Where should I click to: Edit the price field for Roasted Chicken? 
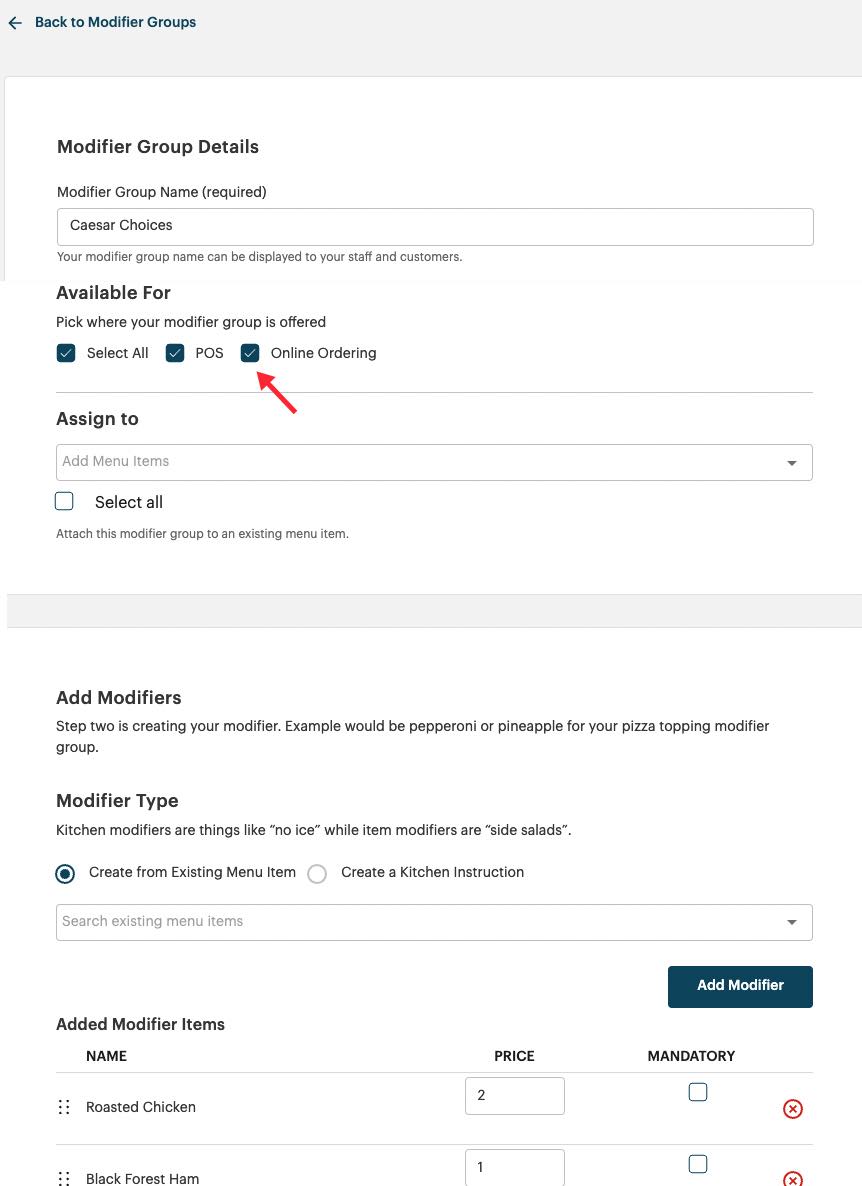[x=514, y=1095]
